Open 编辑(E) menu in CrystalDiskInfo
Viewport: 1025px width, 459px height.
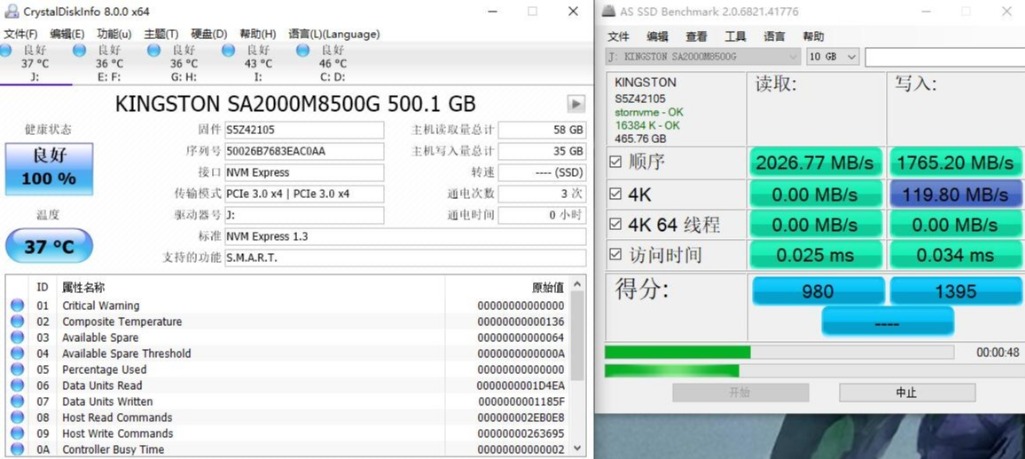[x=67, y=34]
